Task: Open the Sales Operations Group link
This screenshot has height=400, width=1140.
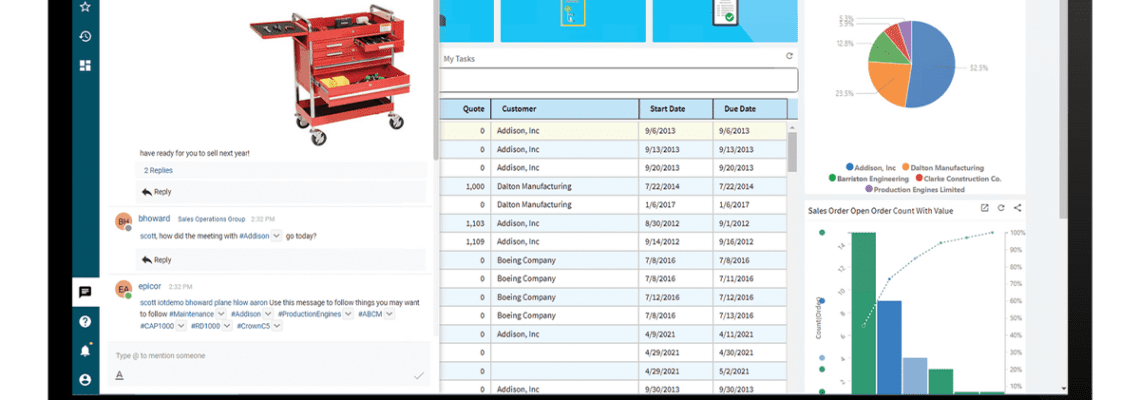Action: click(211, 219)
